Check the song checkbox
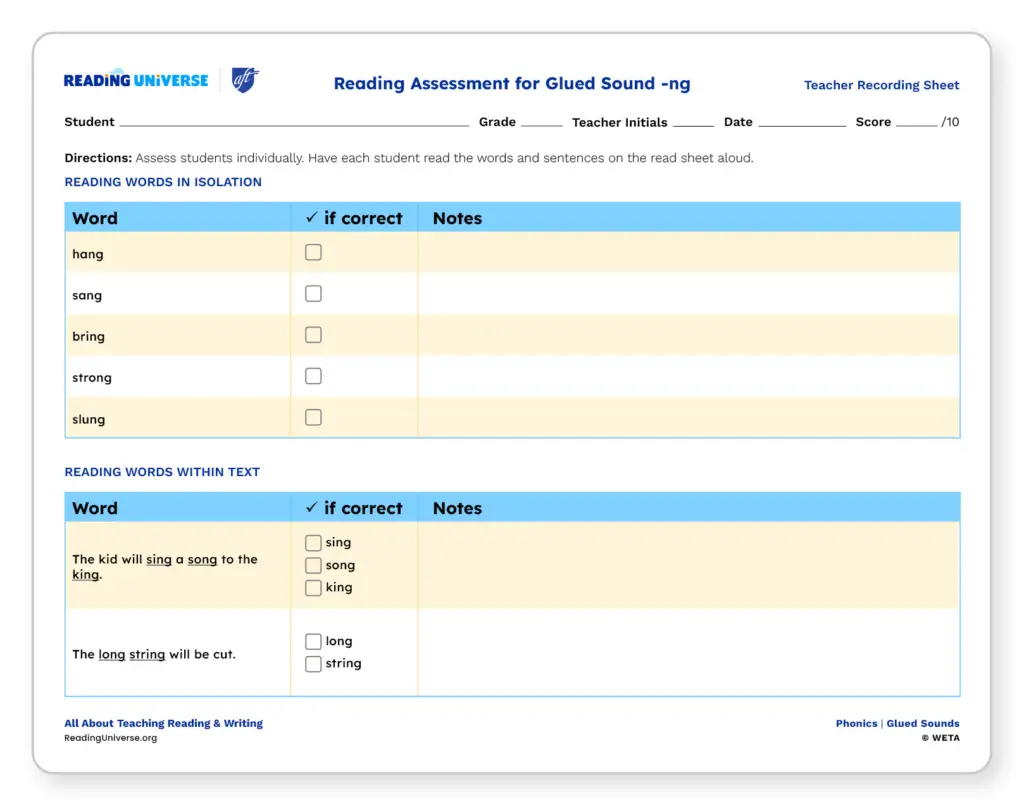The width and height of the screenshot is (1024, 806). (313, 566)
